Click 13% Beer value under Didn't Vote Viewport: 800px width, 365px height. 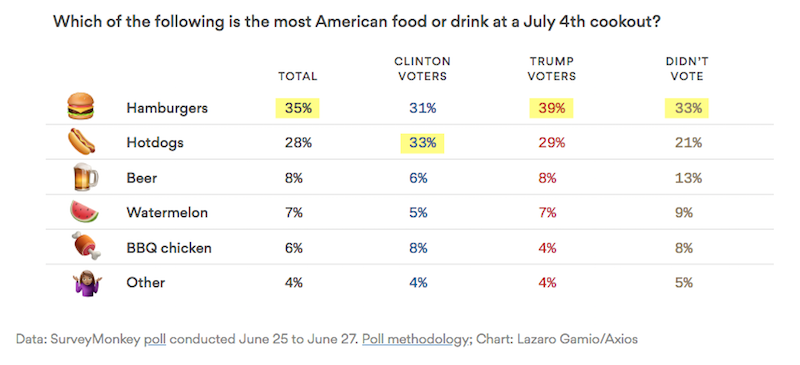click(x=687, y=178)
